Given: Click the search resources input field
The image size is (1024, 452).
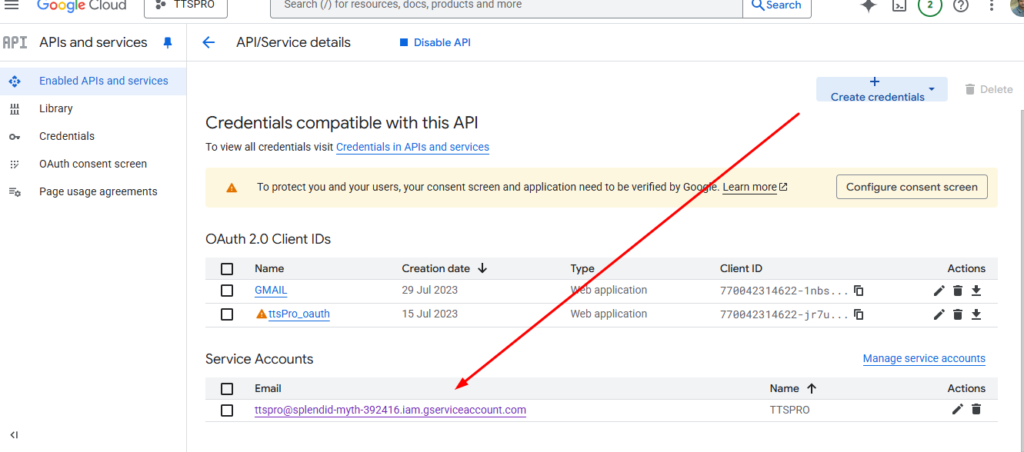Looking at the screenshot, I should tap(506, 5).
